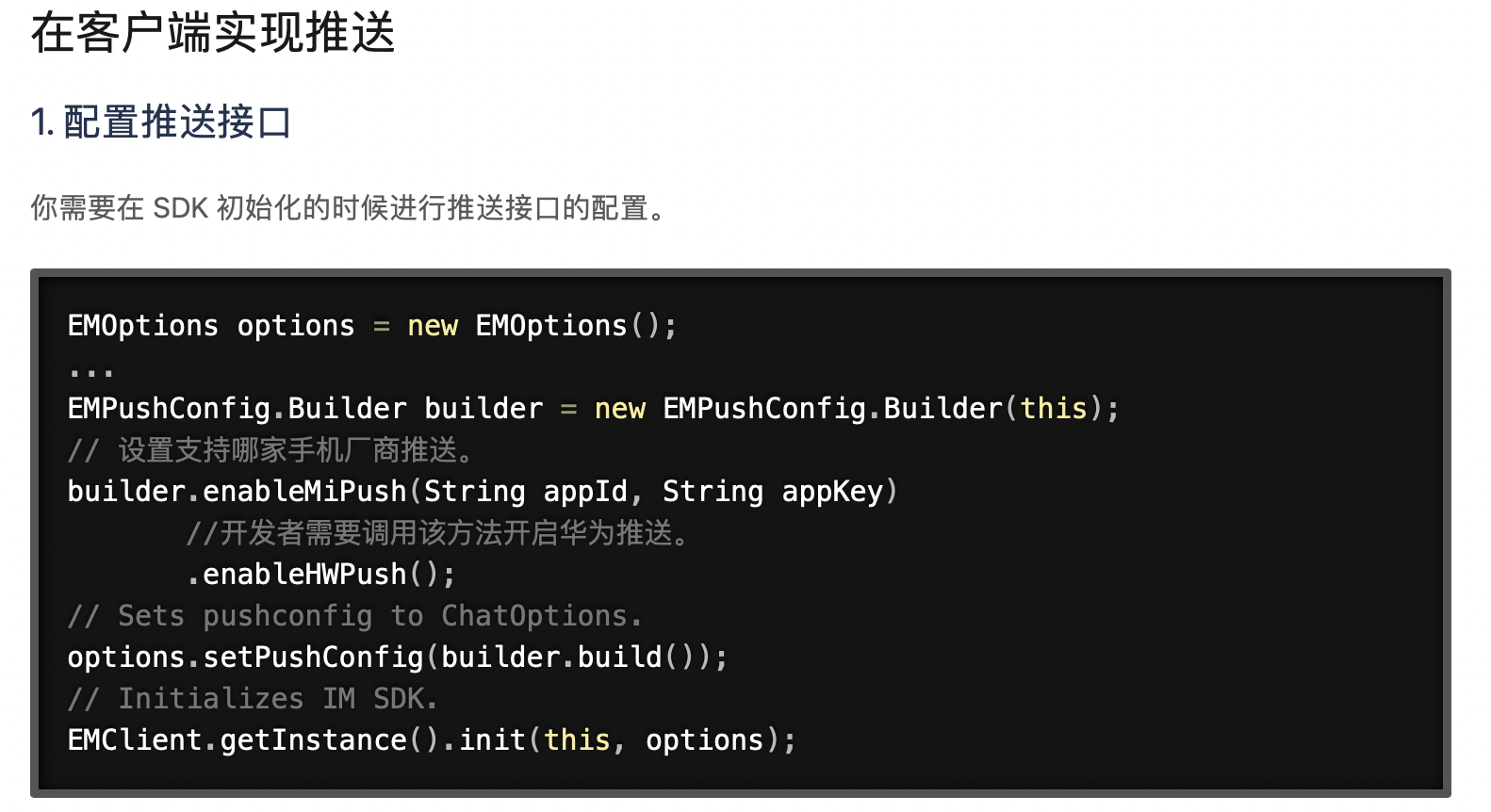Click the 设置支持哪家手机厂商推送 comment
The image size is (1491, 812).
point(271,450)
